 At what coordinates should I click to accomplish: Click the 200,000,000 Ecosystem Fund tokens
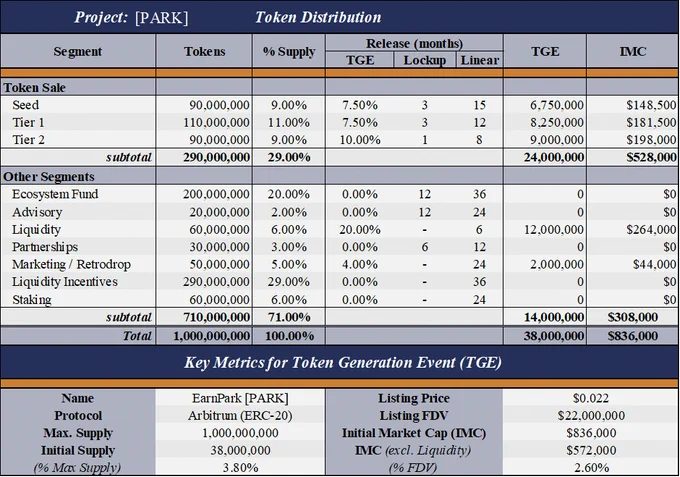(x=216, y=194)
